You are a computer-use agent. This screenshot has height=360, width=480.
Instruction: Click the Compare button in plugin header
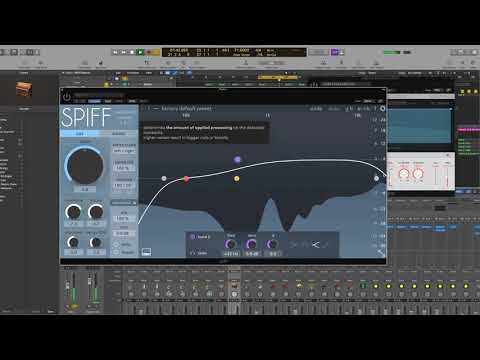(95, 101)
